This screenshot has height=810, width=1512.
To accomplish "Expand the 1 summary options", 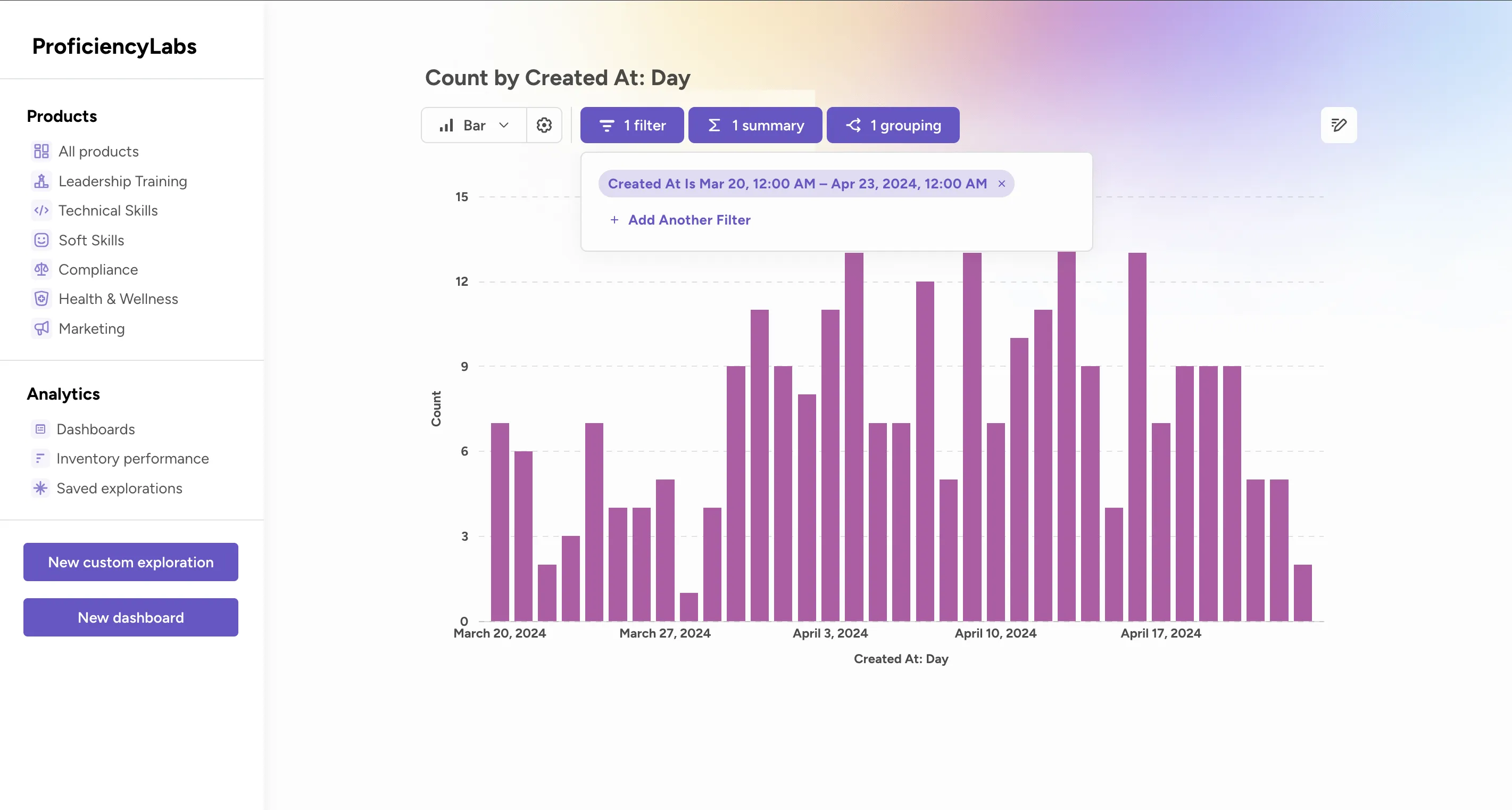I will [755, 125].
